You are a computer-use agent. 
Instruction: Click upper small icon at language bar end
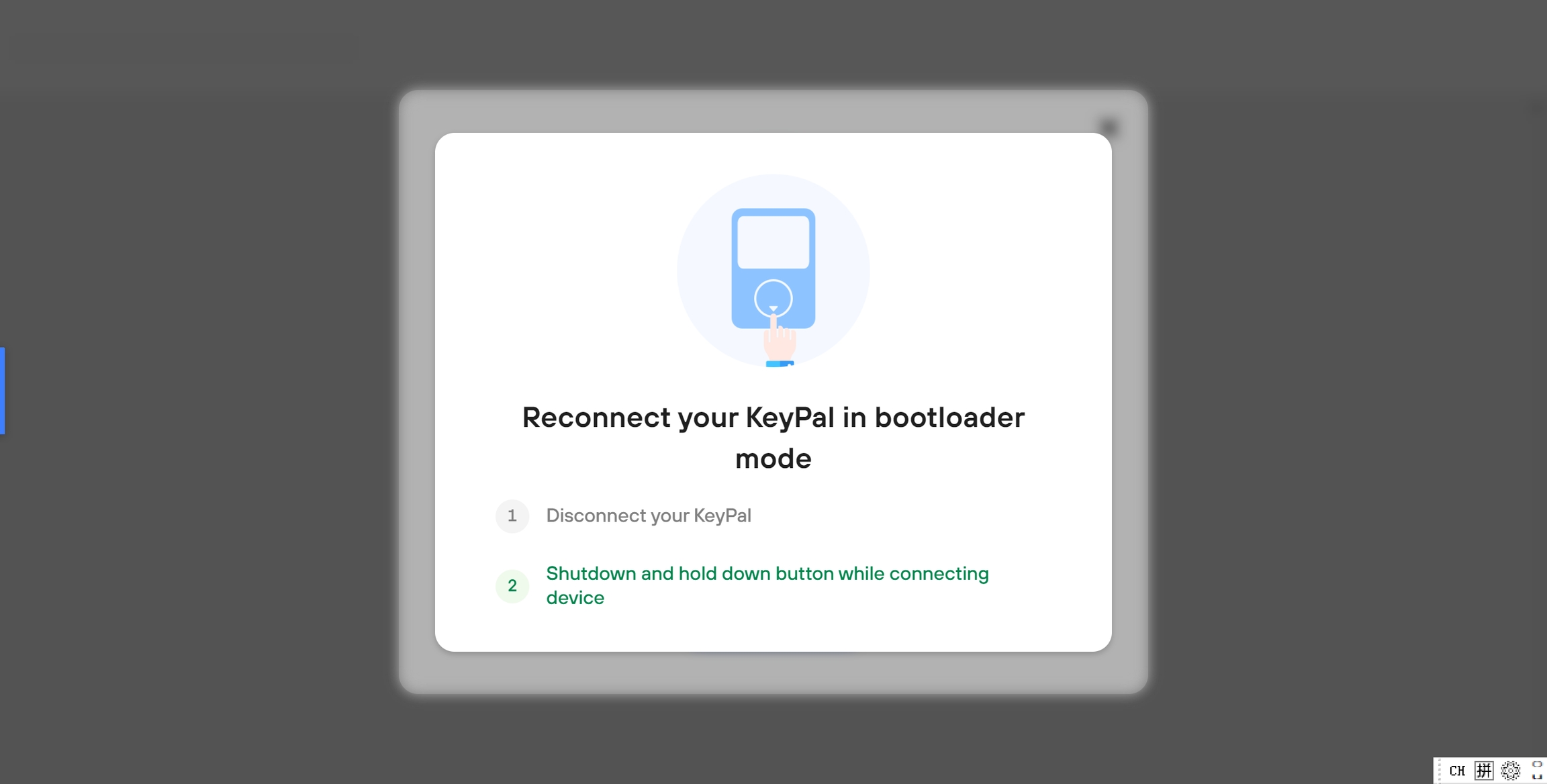[x=1537, y=765]
